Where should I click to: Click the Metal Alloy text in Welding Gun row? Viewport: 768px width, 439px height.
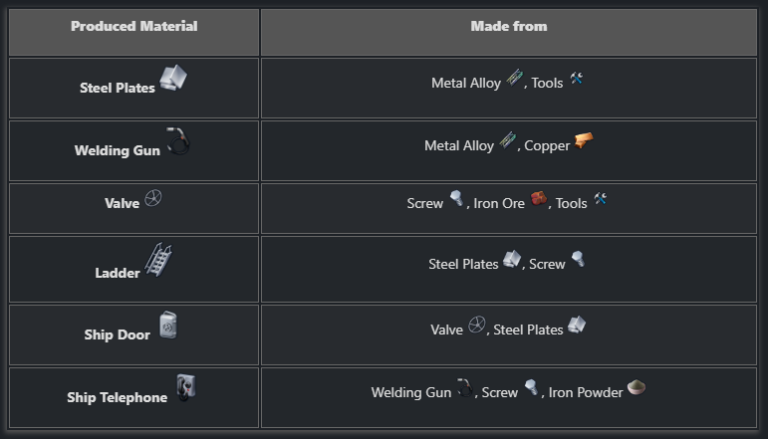tap(459, 146)
